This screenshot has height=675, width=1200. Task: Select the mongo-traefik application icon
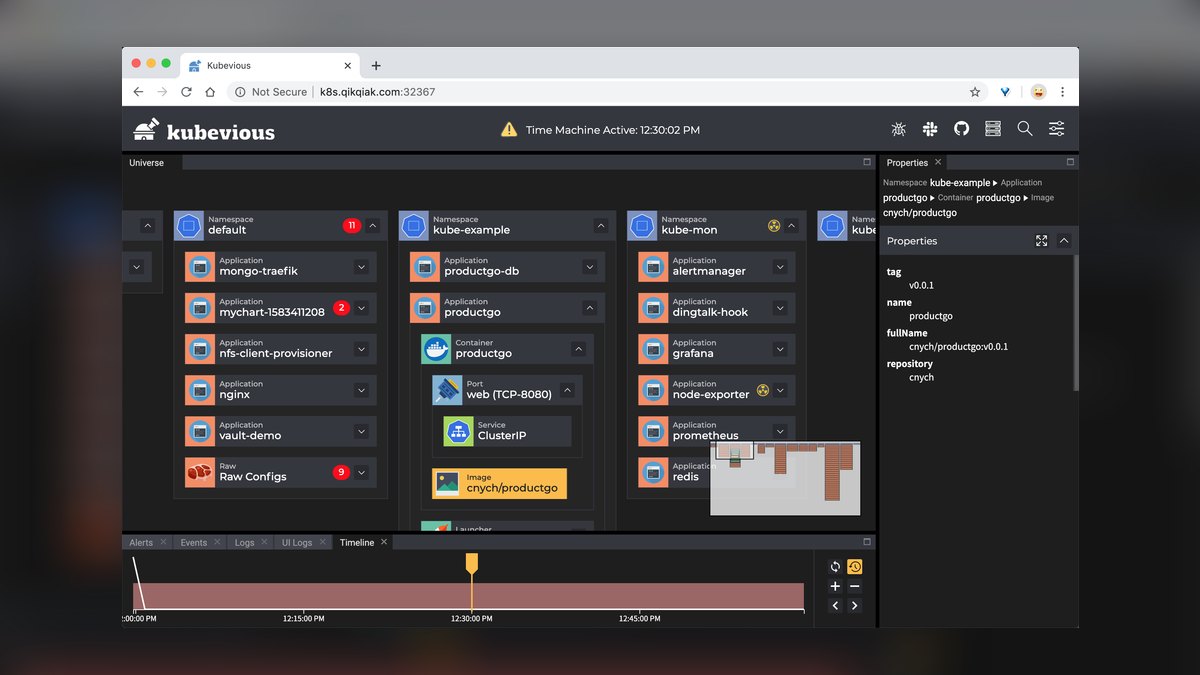[200, 267]
